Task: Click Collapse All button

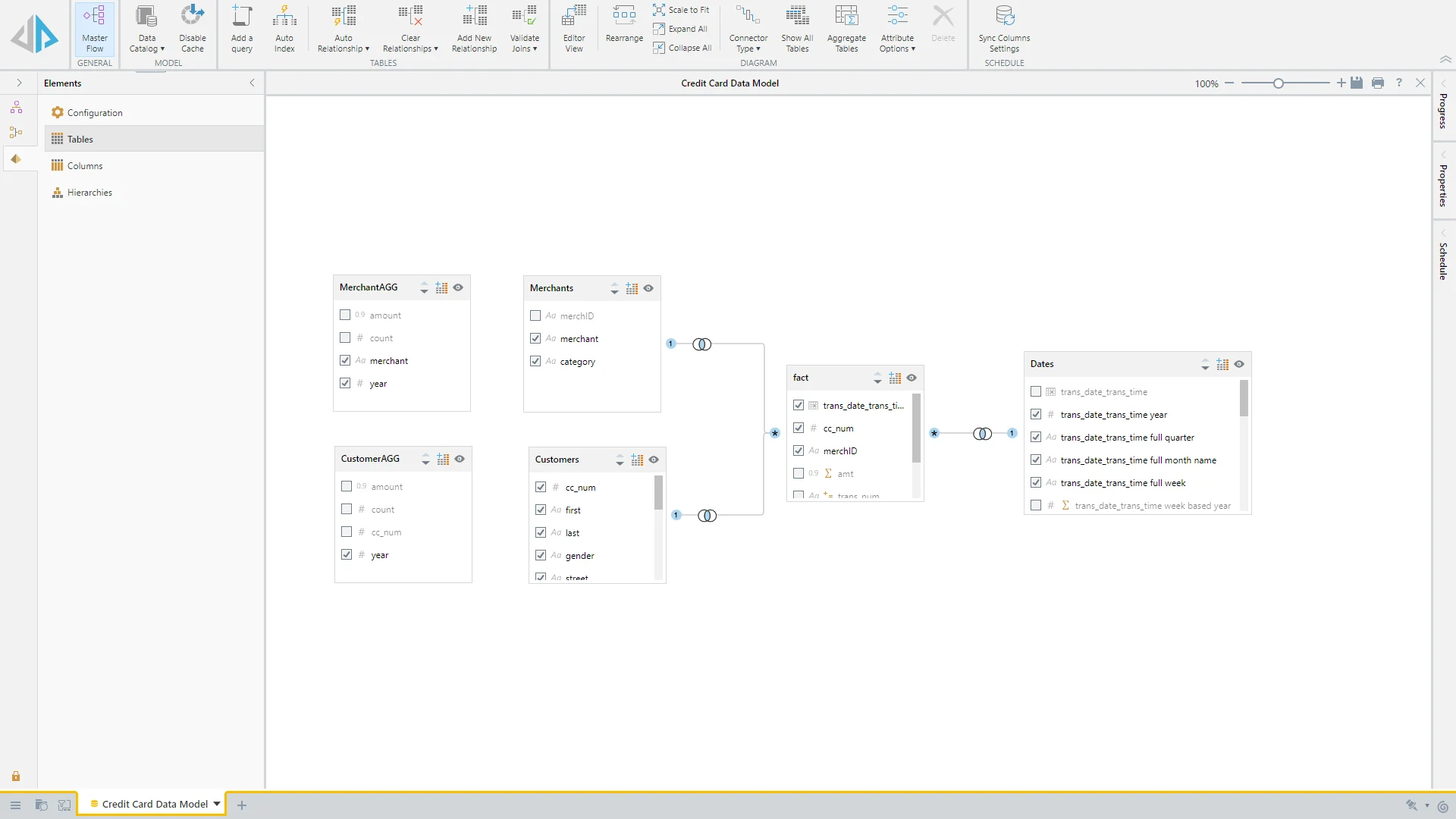Action: click(x=682, y=48)
